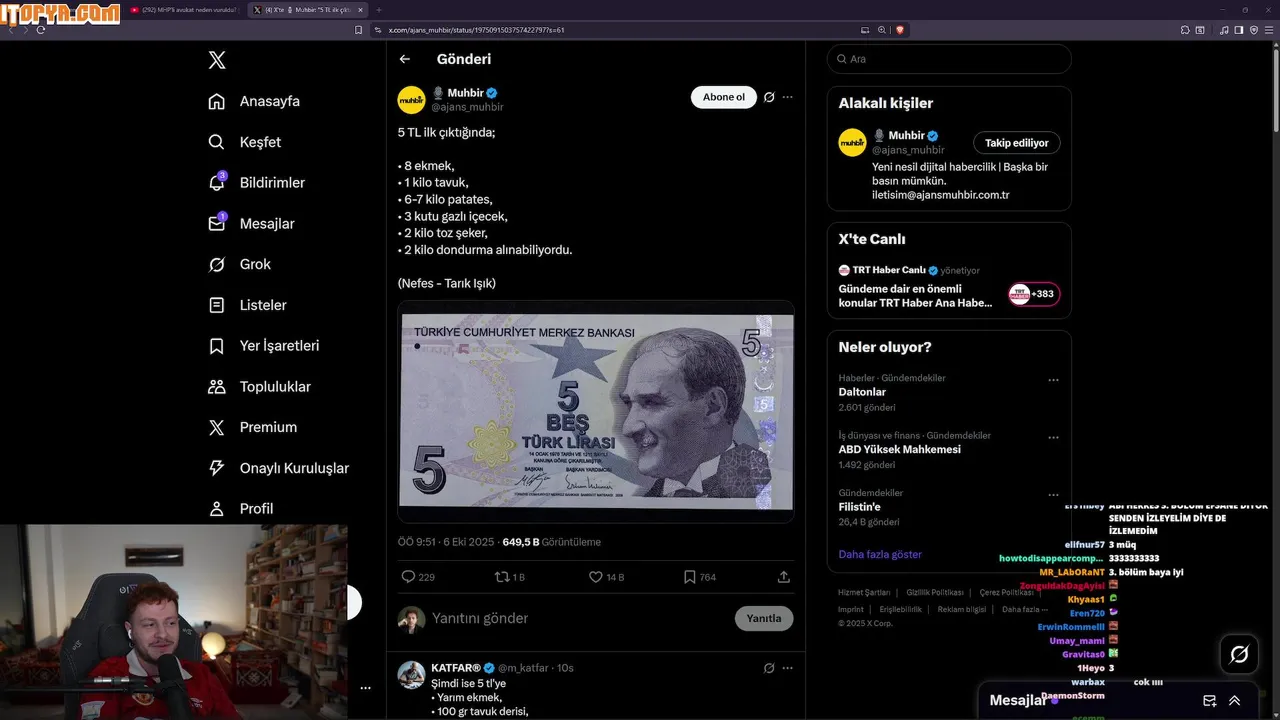Expand the Mesajlar dock with double chevron
Screen dimensions: 1280x720
1235,701
